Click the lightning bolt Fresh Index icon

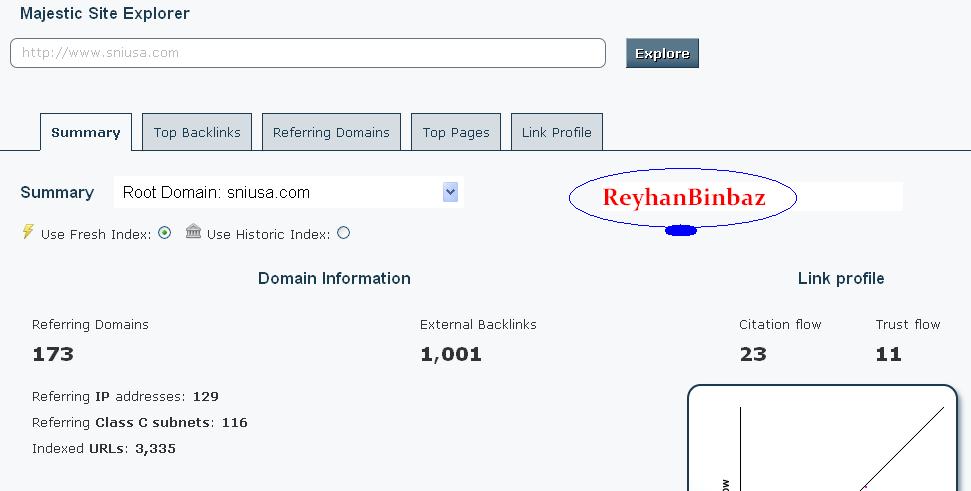(28, 232)
